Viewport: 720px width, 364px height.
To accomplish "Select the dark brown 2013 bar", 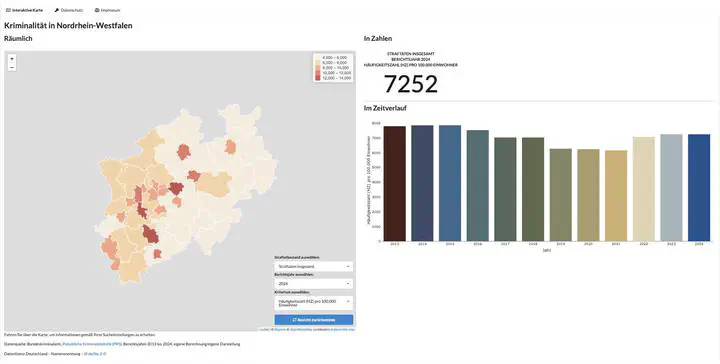I will pyautogui.click(x=394, y=184).
